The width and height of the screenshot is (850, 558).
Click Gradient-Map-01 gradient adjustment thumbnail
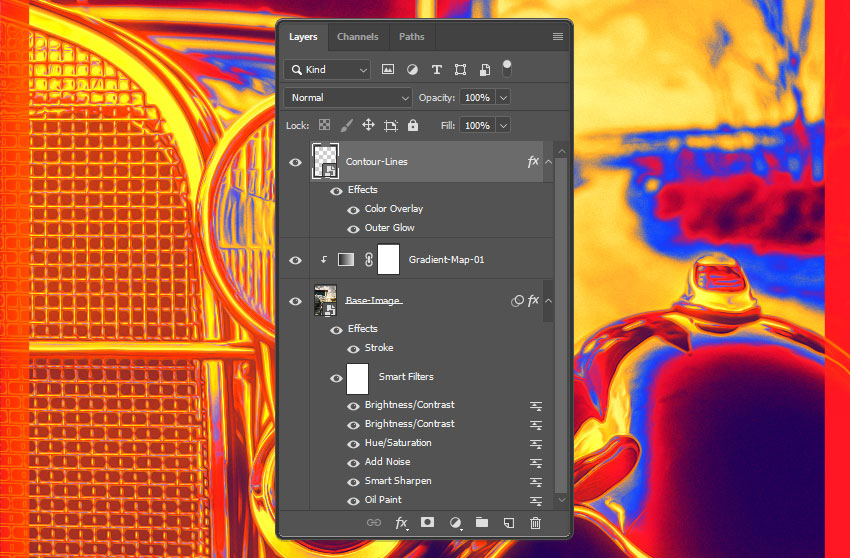(x=346, y=260)
